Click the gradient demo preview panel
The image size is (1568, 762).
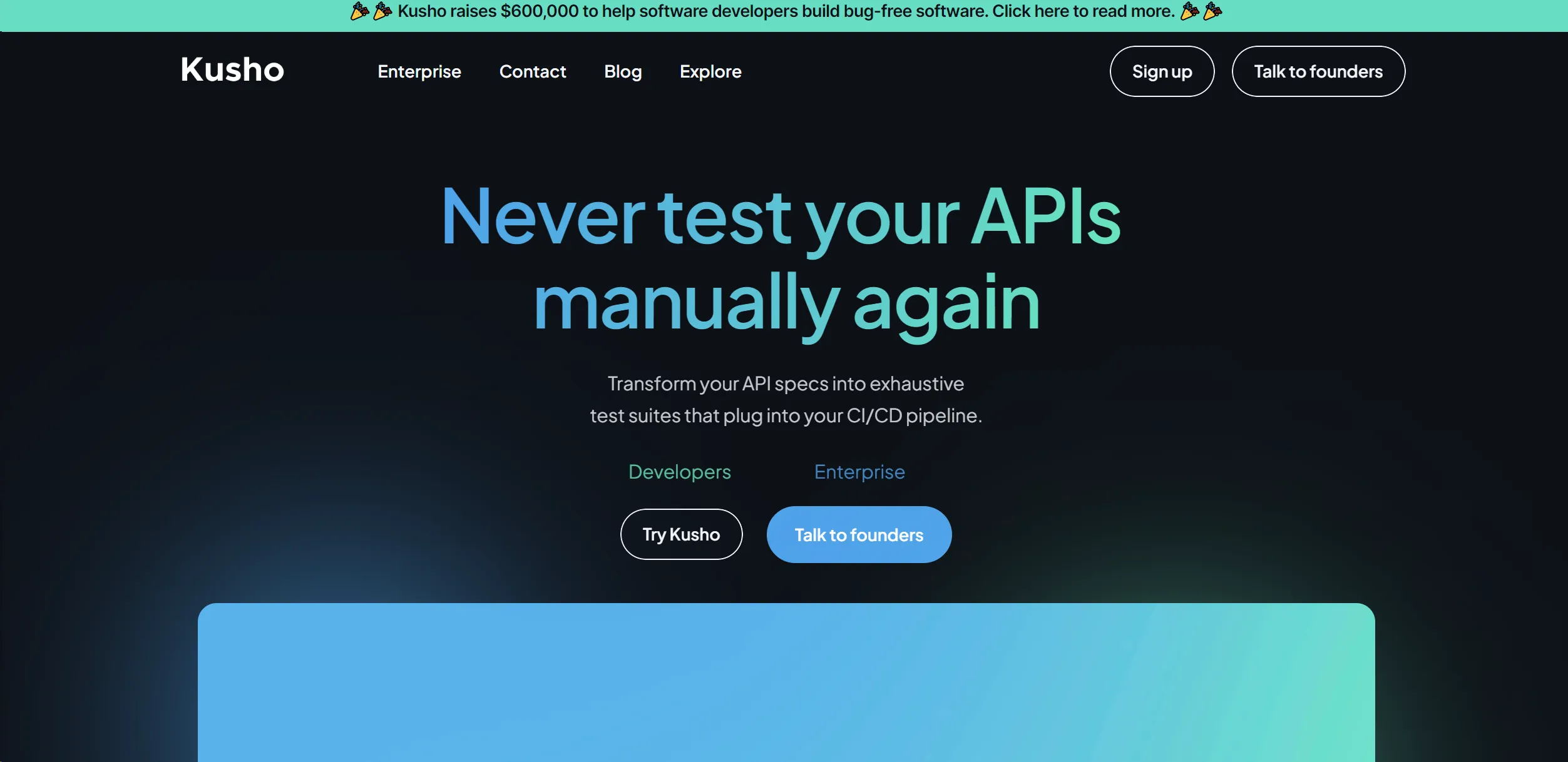(786, 682)
